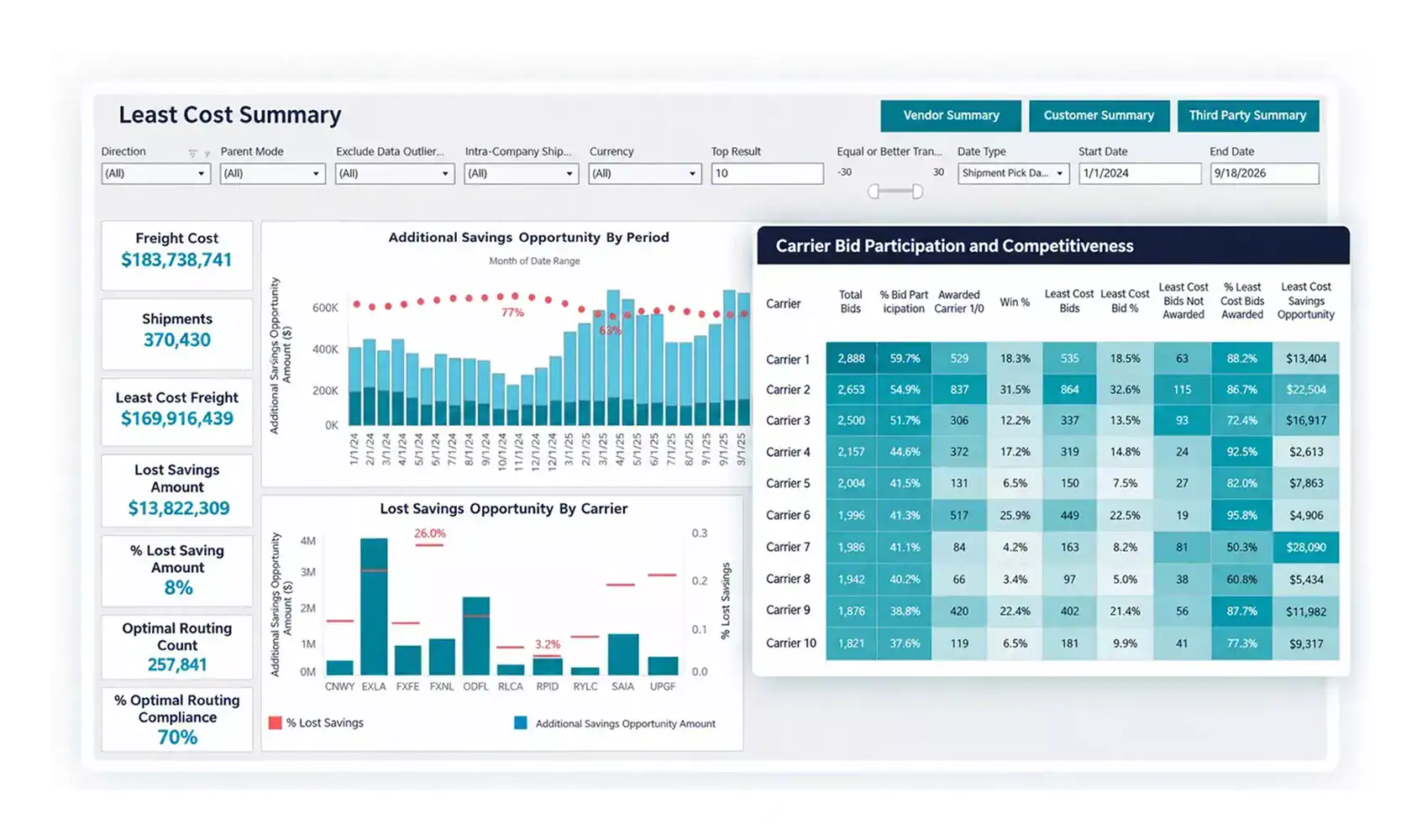Open the Date Type dropdown
Screen dimensions: 1422x840
tap(1013, 173)
